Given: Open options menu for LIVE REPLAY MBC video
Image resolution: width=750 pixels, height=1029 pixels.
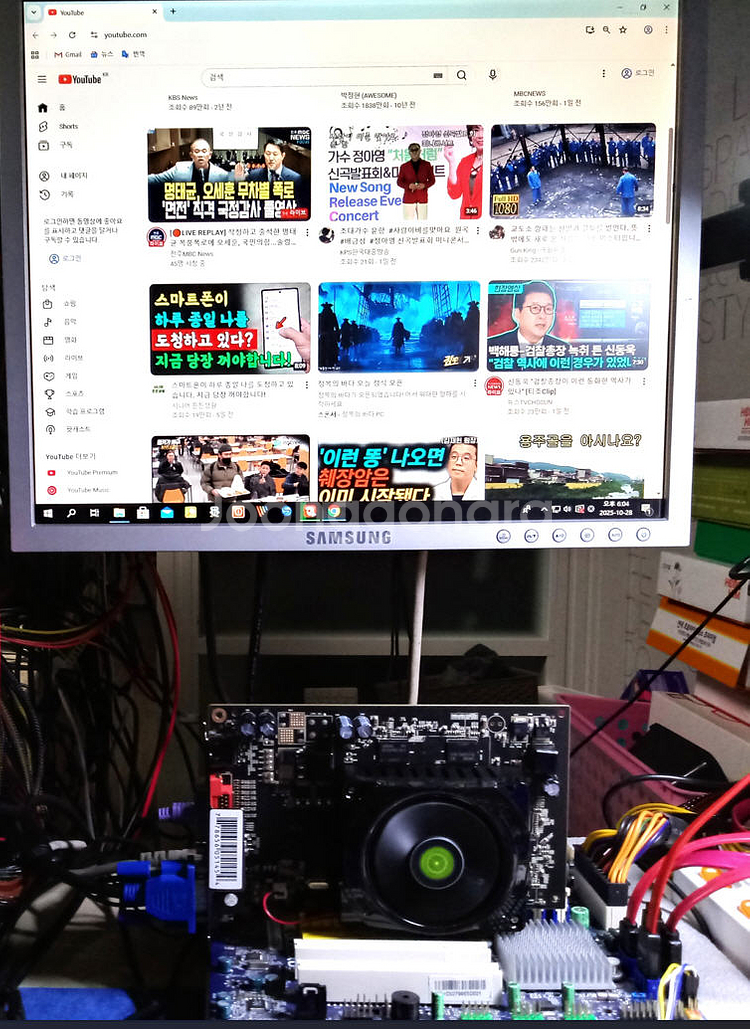Looking at the screenshot, I should (307, 232).
